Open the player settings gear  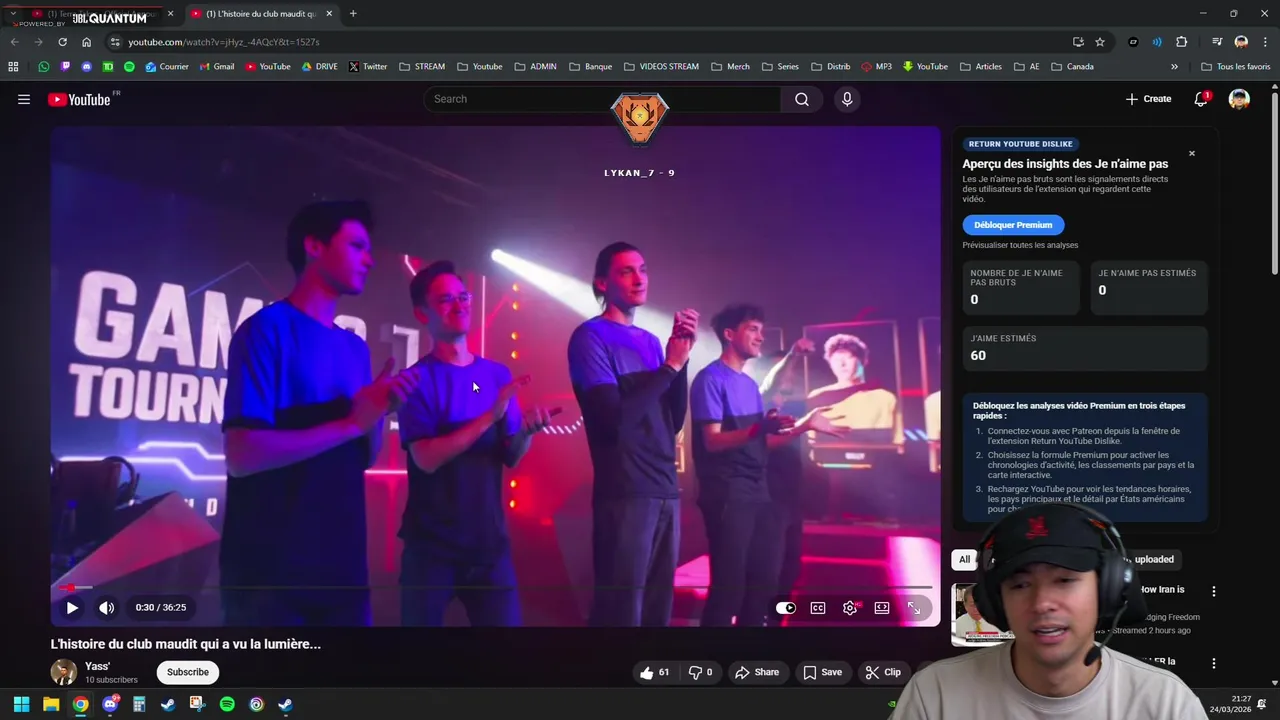(850, 608)
